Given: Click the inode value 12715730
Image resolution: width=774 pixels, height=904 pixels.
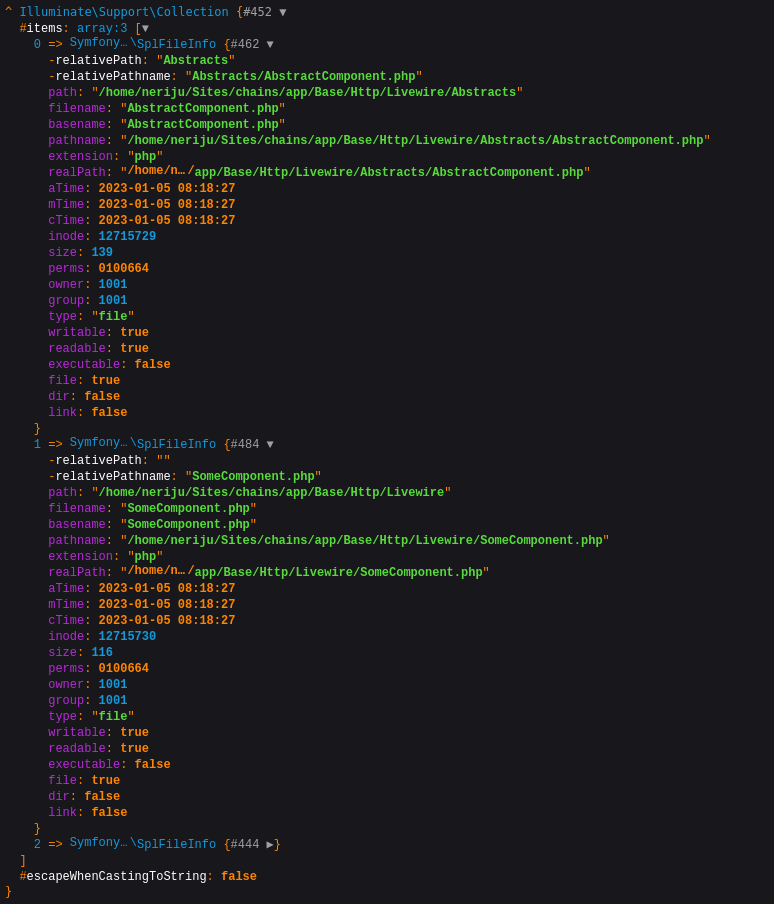Looking at the screenshot, I should [x=127, y=637].
